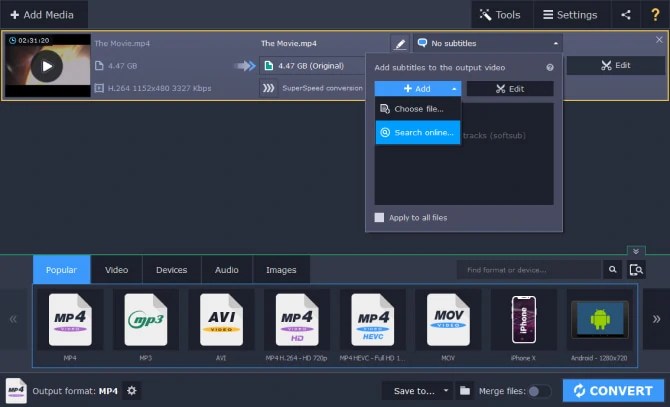Viewport: 670px width, 407px height.
Task: Play The Movie.mp4 thumbnail preview
Action: (x=47, y=66)
